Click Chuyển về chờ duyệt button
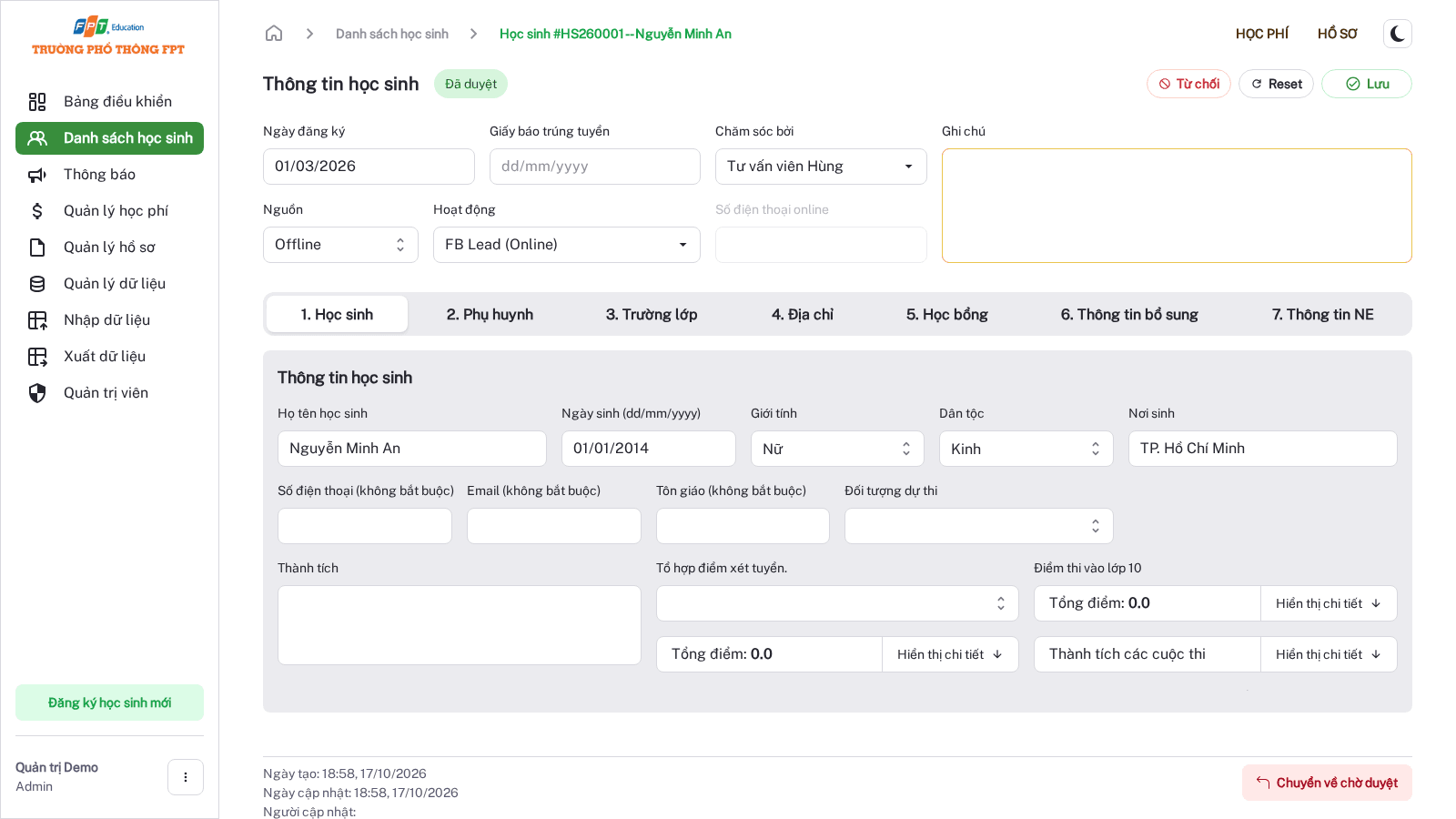1456x819 pixels. pyautogui.click(x=1327, y=783)
